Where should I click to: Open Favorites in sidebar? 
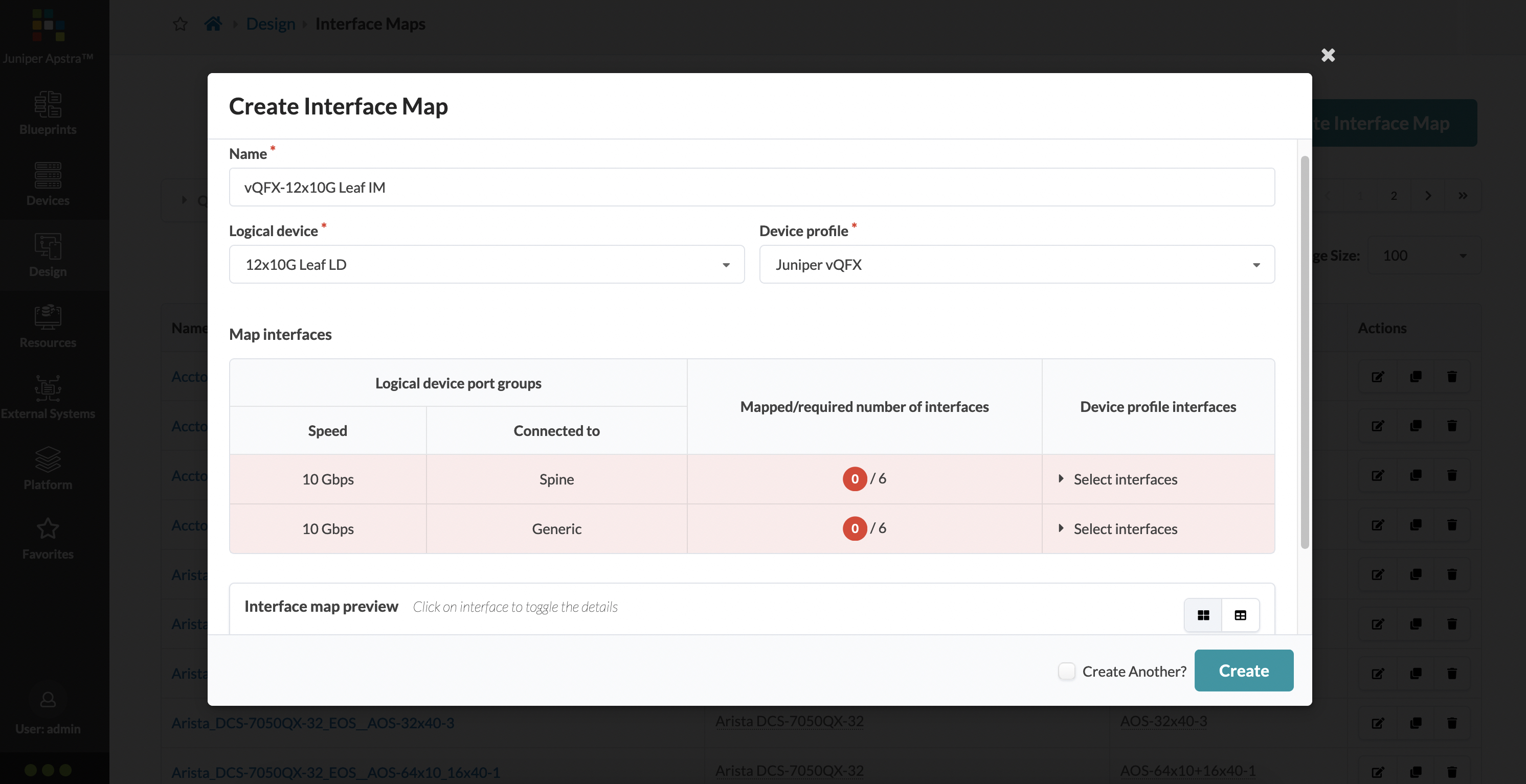(48, 539)
